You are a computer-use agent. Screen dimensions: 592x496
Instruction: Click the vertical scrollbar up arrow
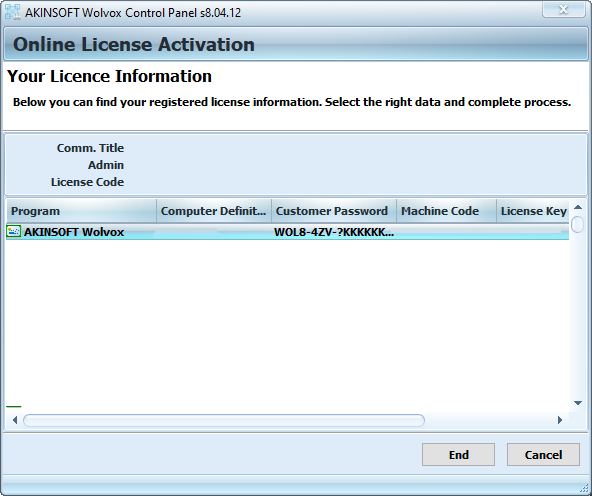coord(578,207)
